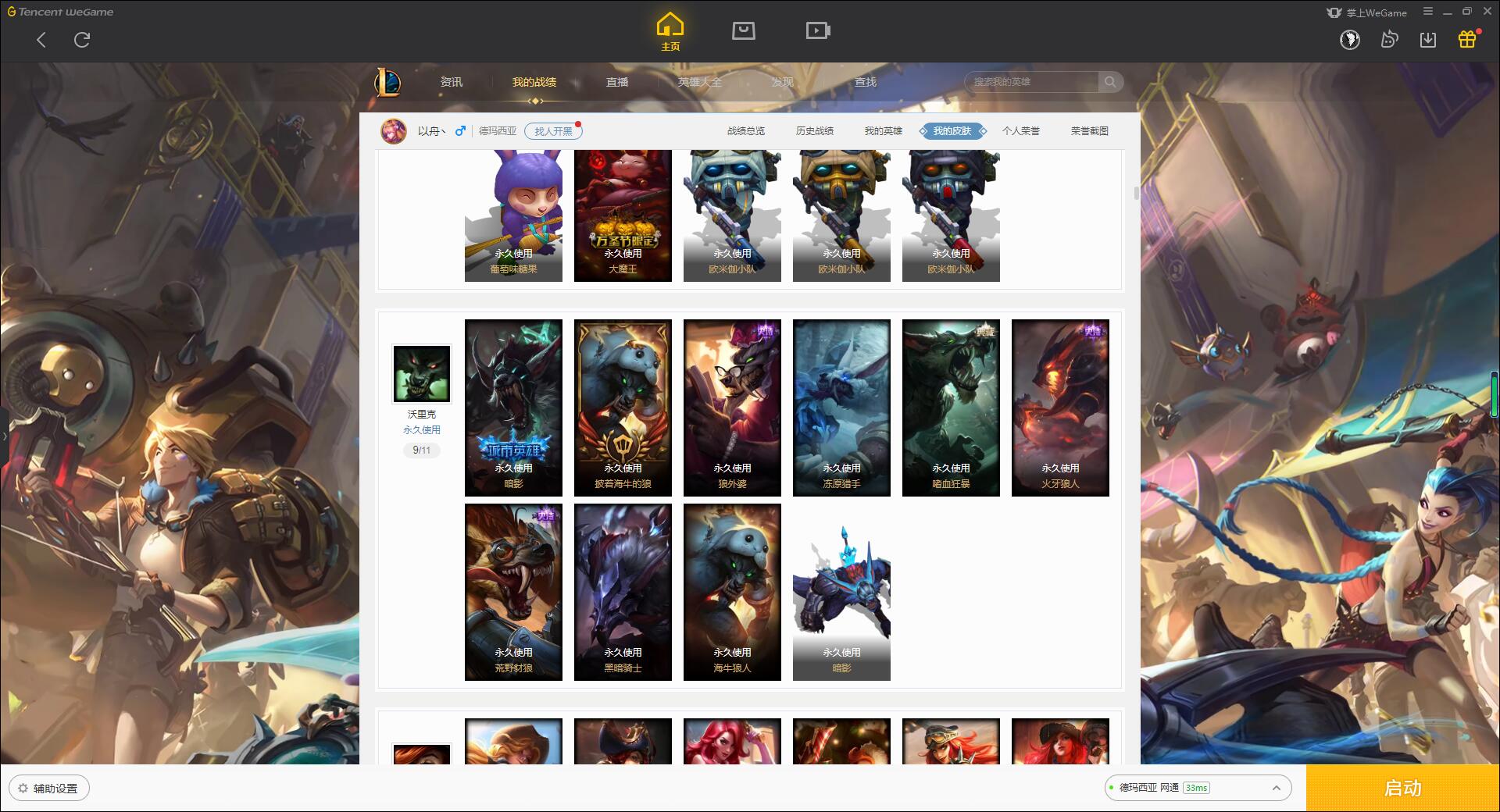Click the 33ms ping indicator

(x=1196, y=788)
